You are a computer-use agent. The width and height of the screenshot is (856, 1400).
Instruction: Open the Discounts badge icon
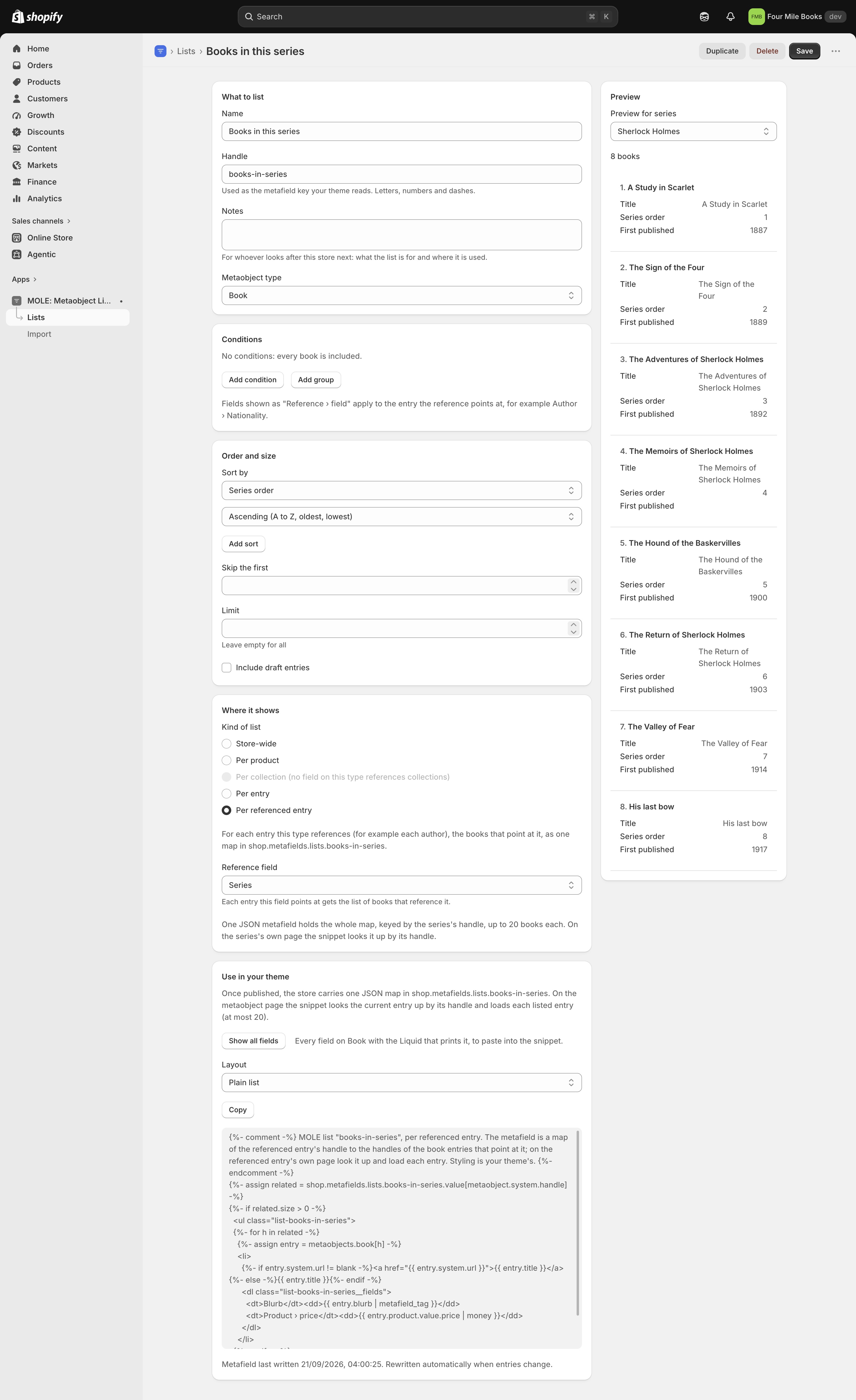coord(16,132)
